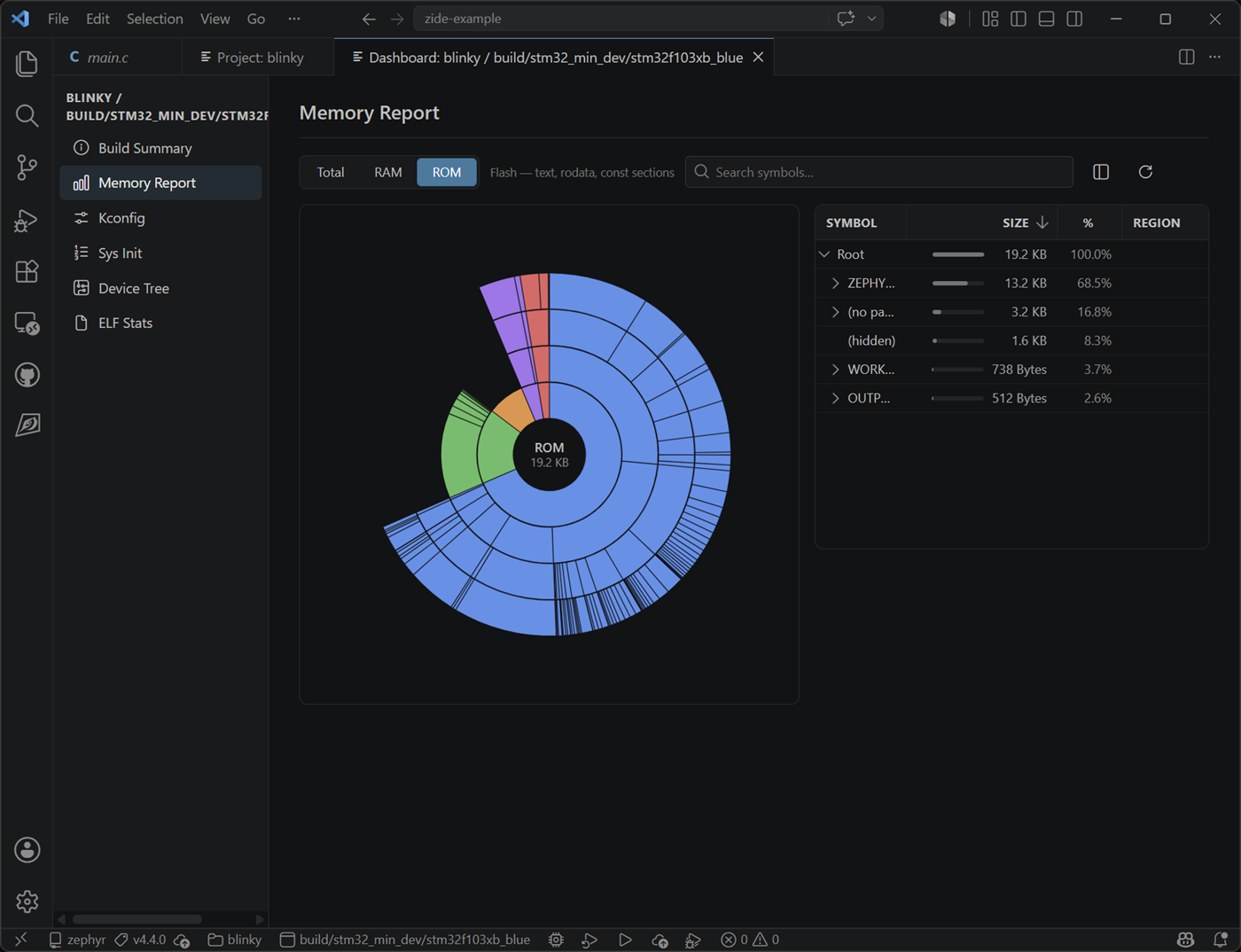The width and height of the screenshot is (1241, 952).
Task: Open editor More Actions ellipsis
Action: point(1214,57)
